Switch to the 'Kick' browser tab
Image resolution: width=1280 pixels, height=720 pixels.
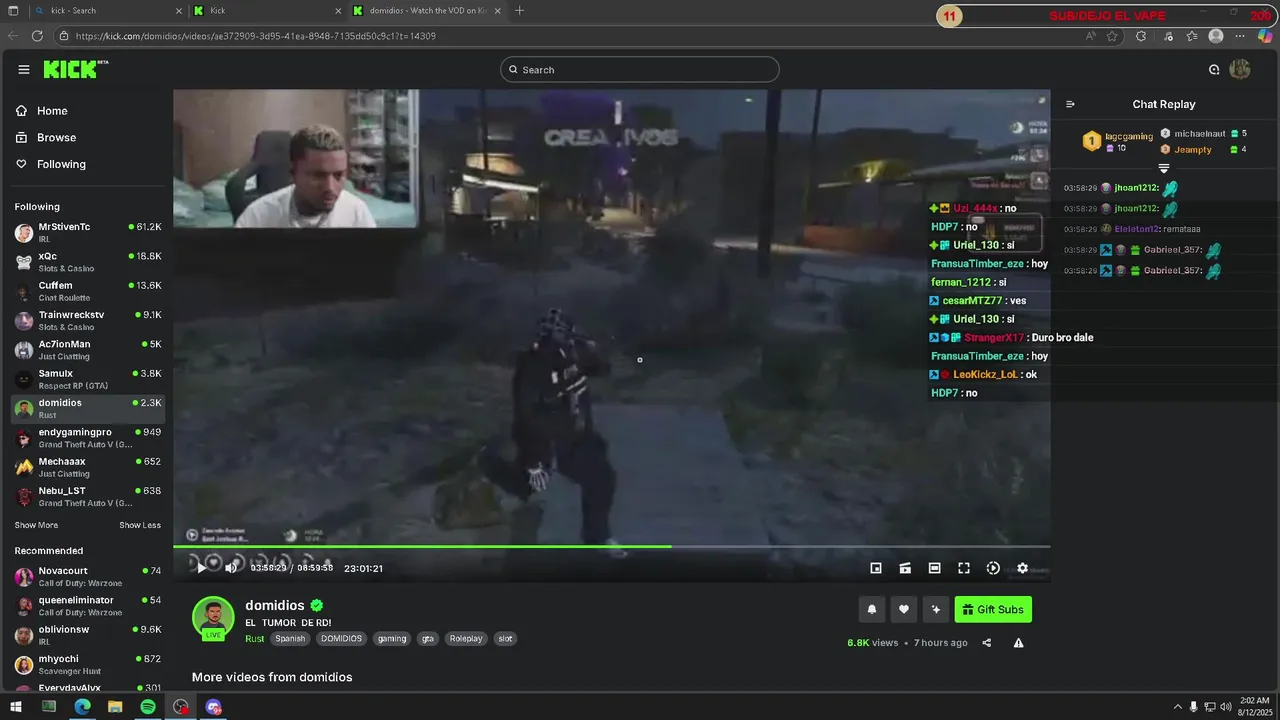point(266,11)
